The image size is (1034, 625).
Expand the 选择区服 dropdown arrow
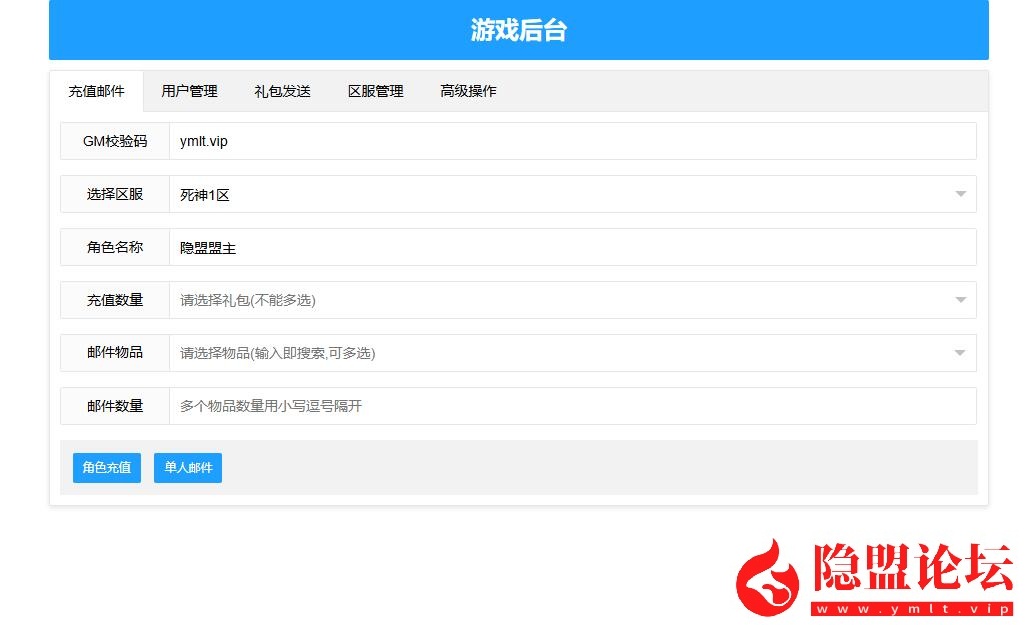(960, 194)
